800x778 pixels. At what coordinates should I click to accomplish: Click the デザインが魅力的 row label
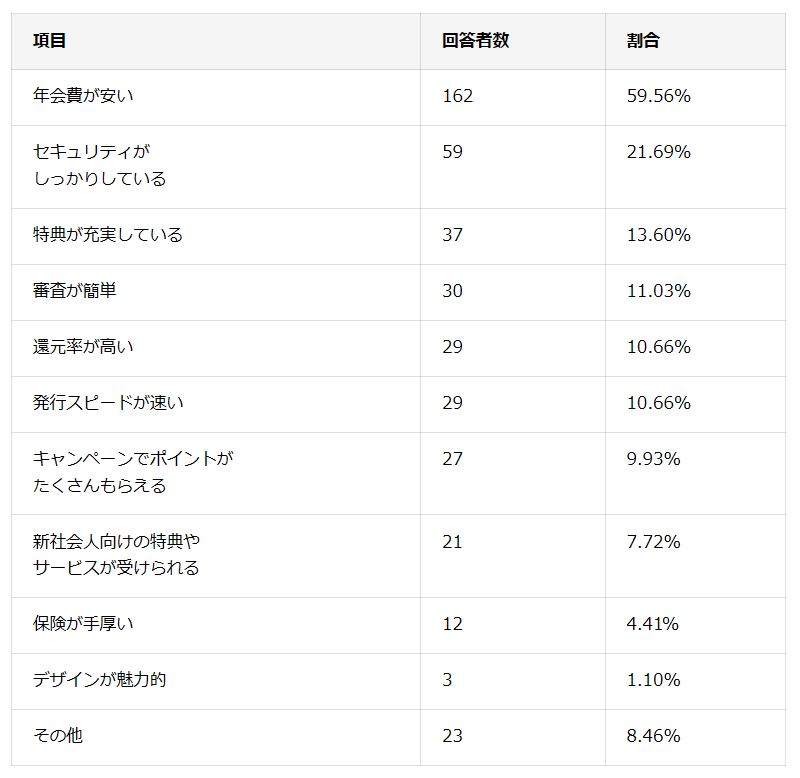(99, 680)
